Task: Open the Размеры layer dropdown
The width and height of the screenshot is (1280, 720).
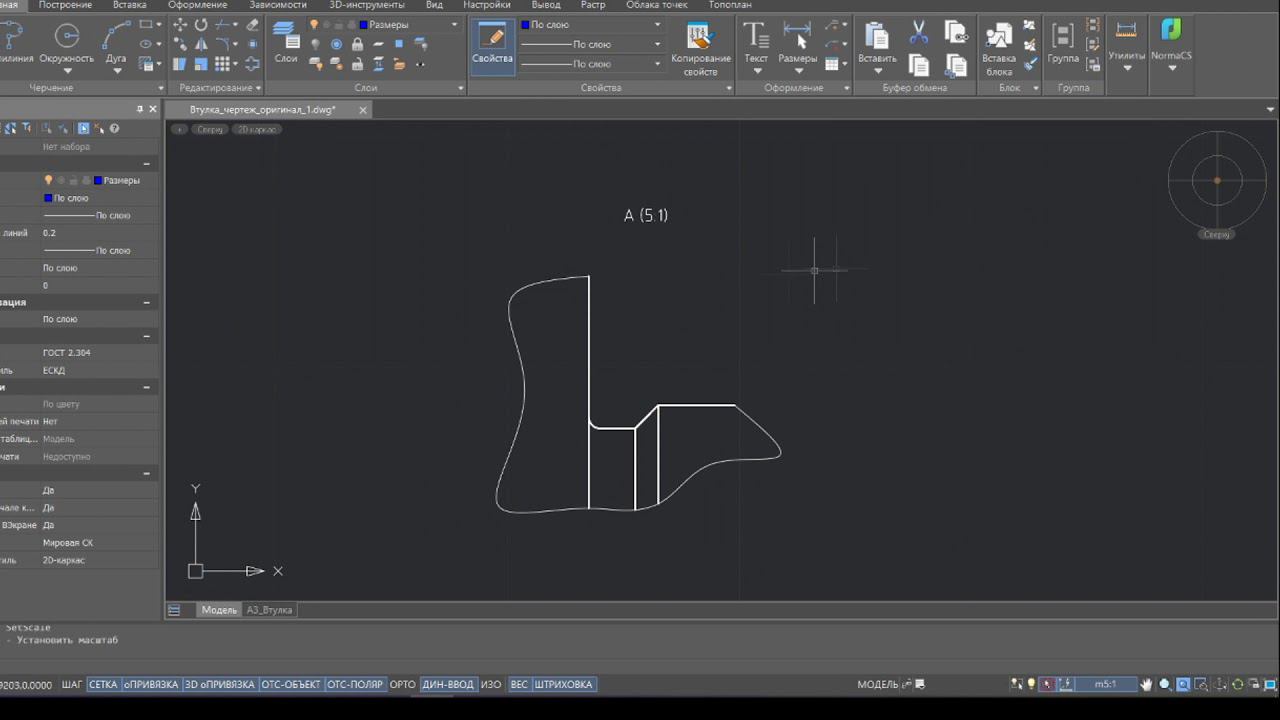Action: 454,24
